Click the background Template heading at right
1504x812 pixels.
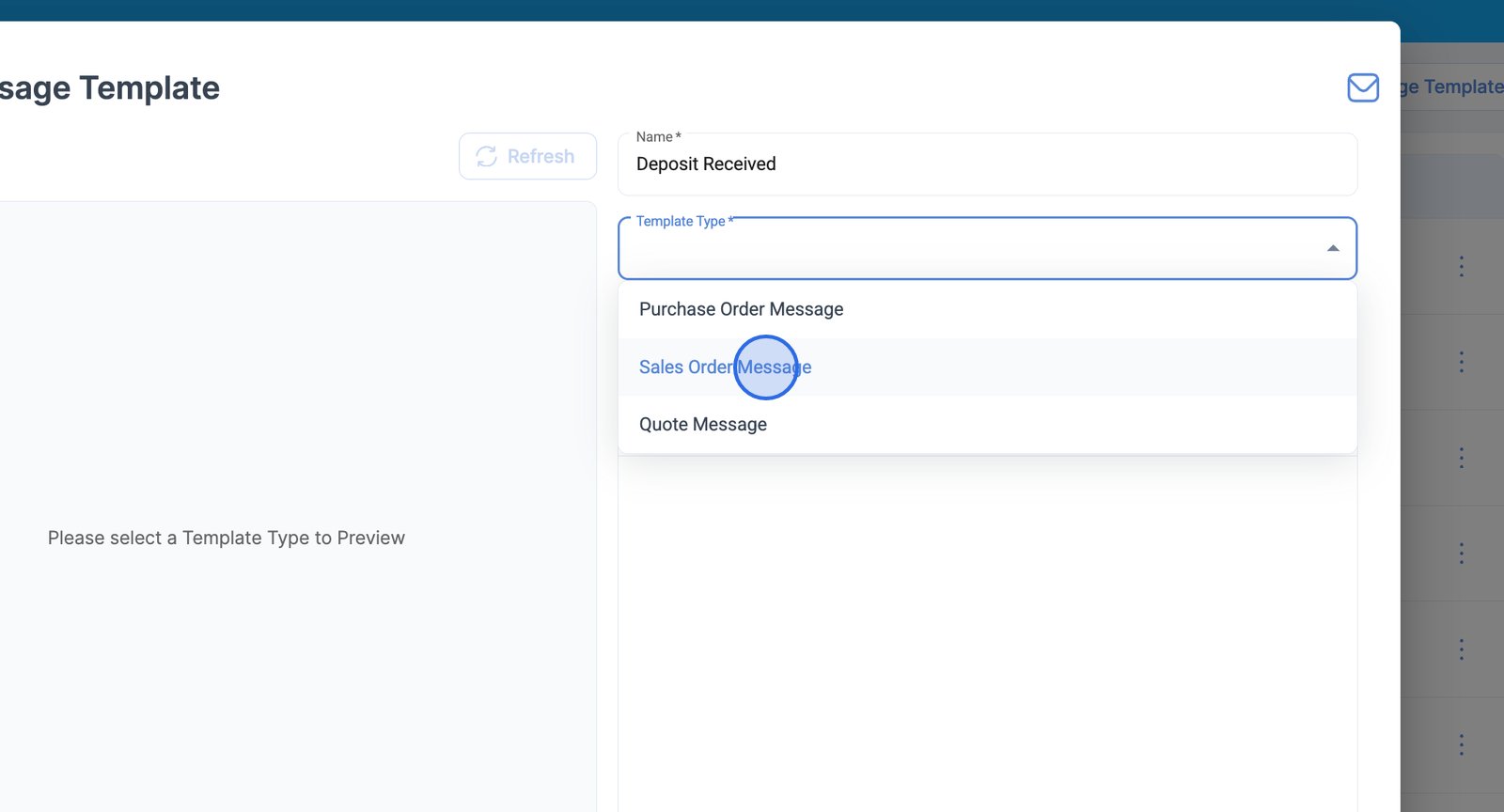tap(1453, 87)
